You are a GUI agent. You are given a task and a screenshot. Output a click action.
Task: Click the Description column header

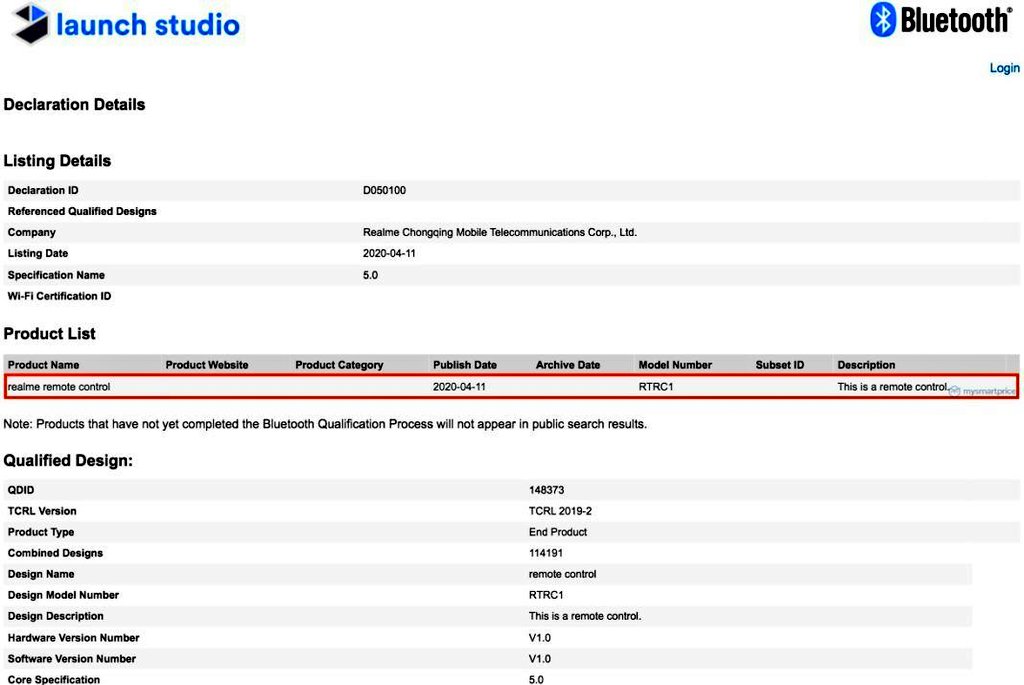tap(866, 365)
